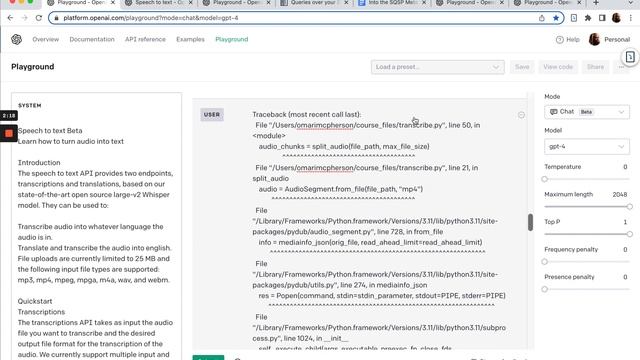Open a new browser tab with plus

596,3
